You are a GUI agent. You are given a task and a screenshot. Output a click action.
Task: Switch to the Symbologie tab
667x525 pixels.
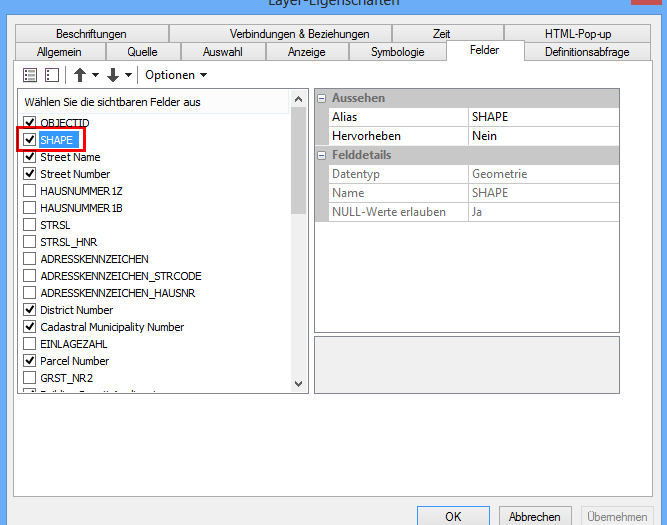397,52
